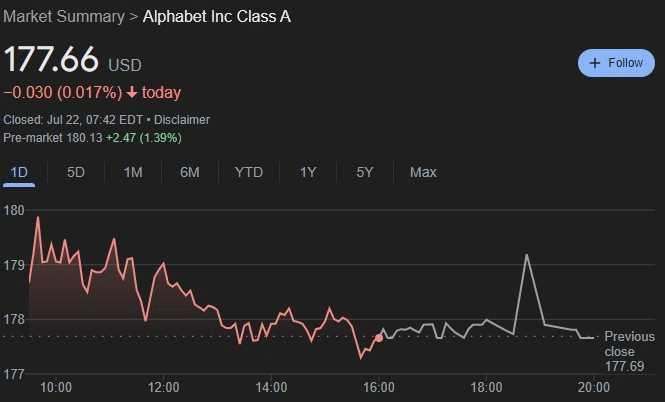Select the 1Y range tab

coord(307,172)
